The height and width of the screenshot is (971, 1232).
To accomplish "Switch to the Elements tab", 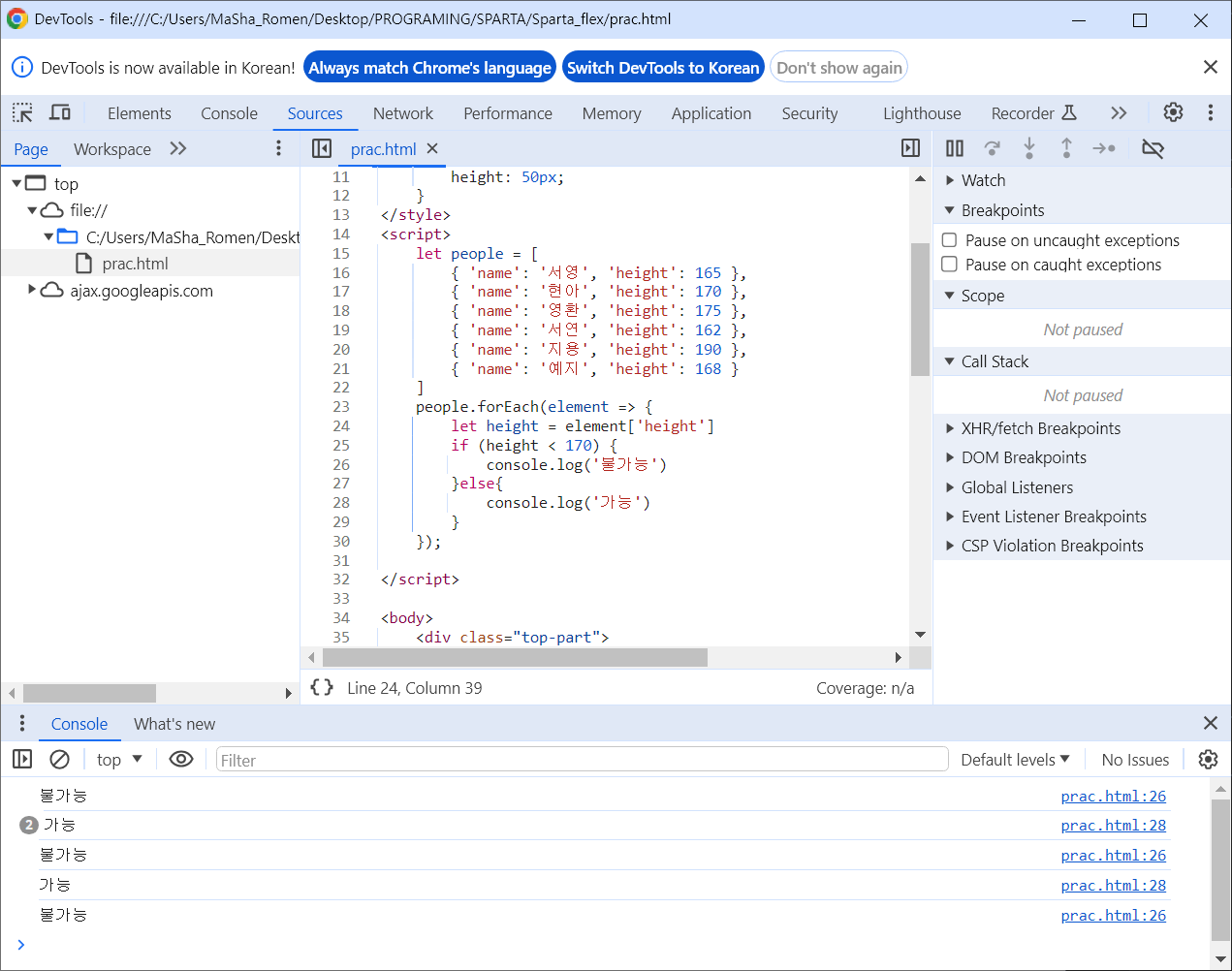I will tap(139, 113).
